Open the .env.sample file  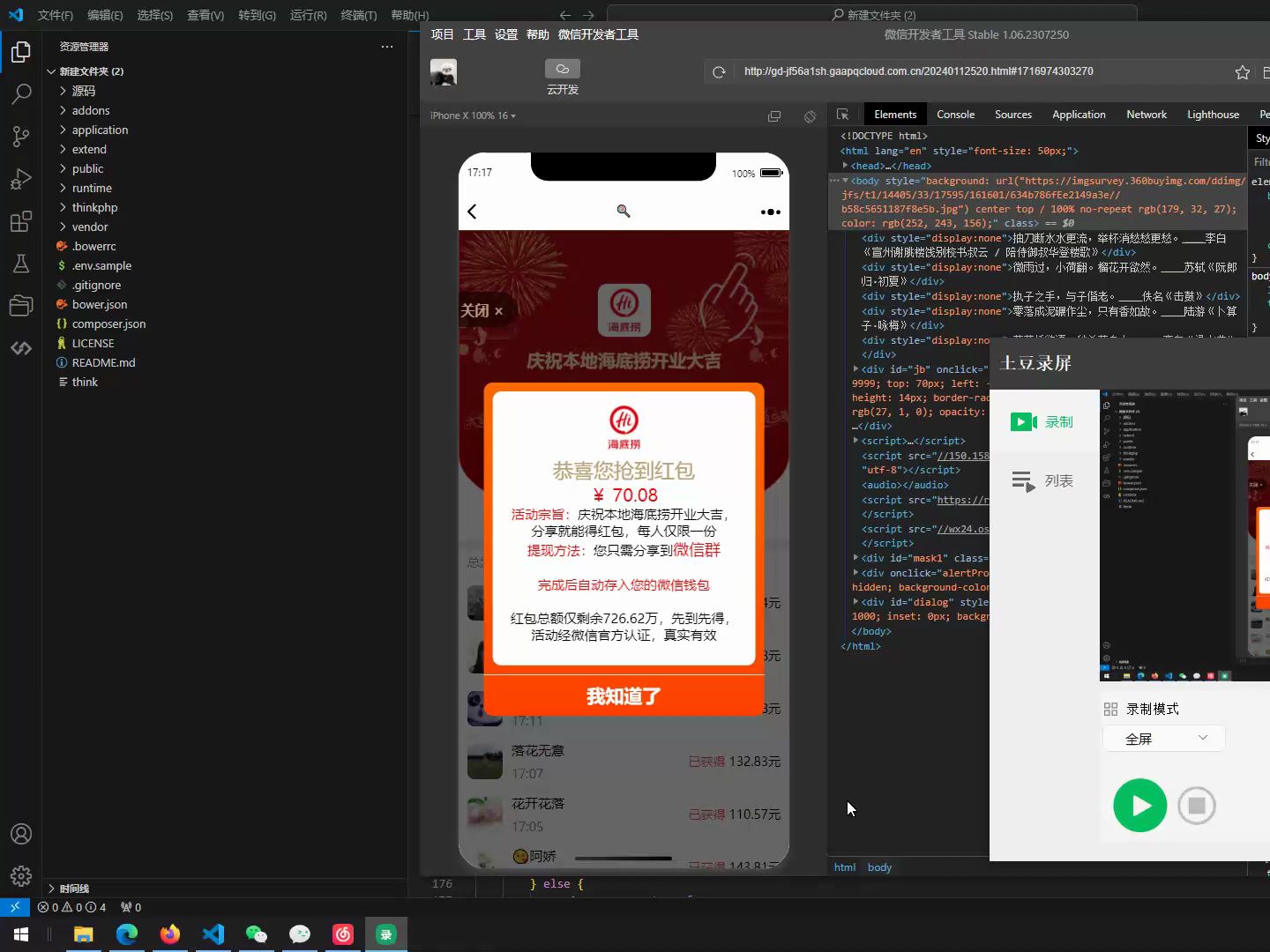pos(101,265)
